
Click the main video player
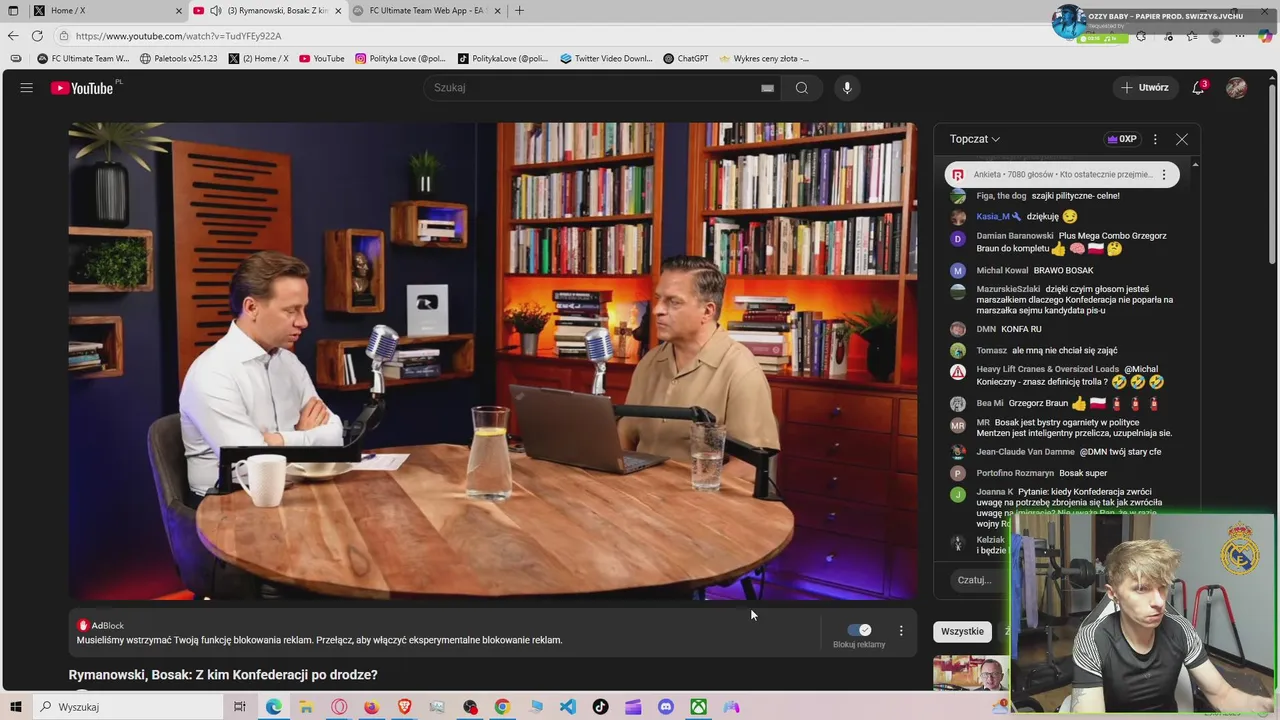click(493, 361)
